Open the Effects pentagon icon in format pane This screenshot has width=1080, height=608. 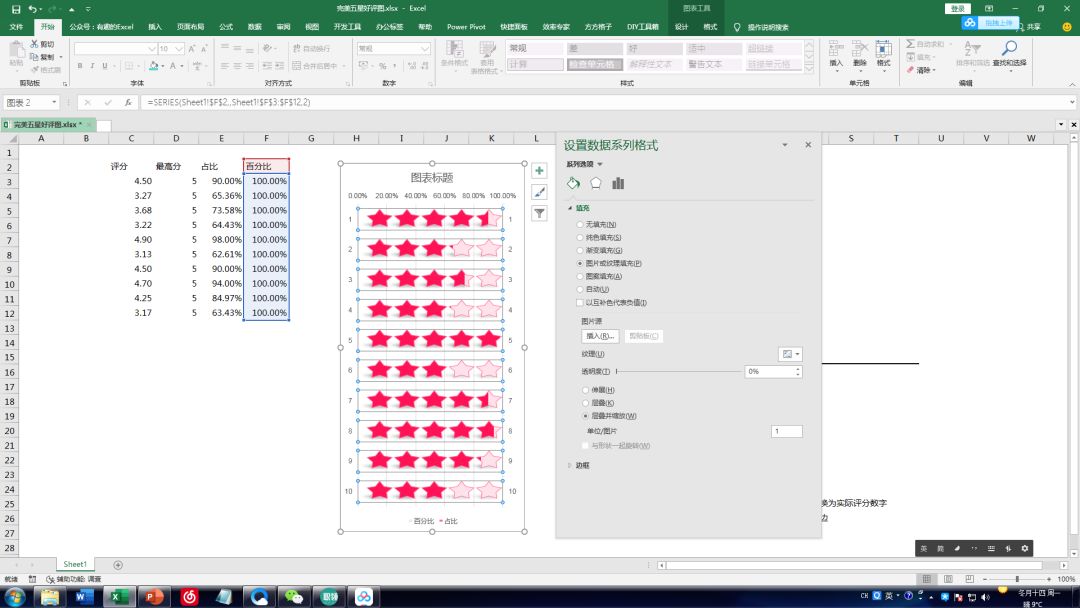pos(596,183)
